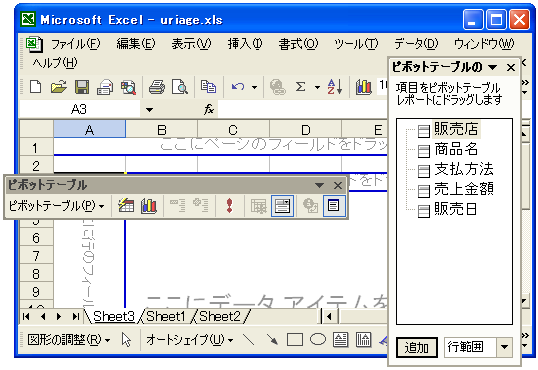Open the ツール(T) menu

pos(356,44)
